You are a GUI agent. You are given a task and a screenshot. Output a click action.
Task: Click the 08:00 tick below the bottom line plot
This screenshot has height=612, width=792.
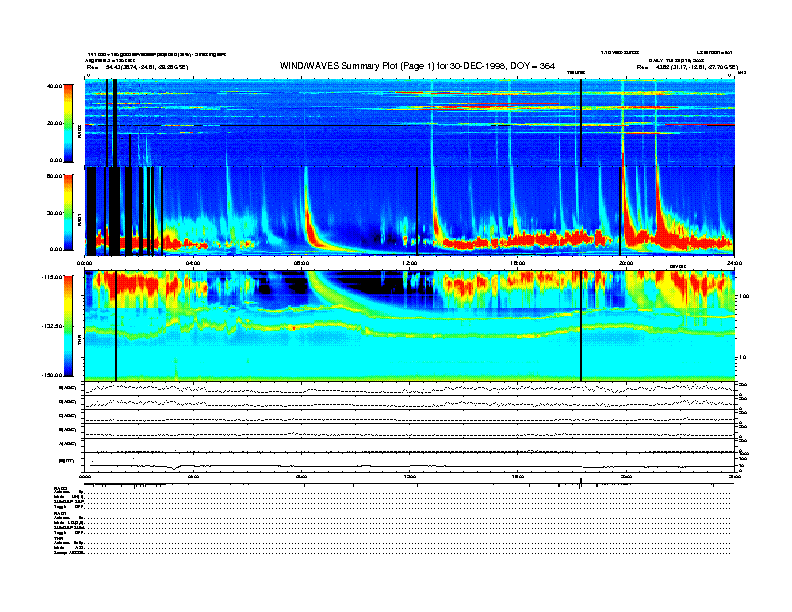tap(301, 476)
